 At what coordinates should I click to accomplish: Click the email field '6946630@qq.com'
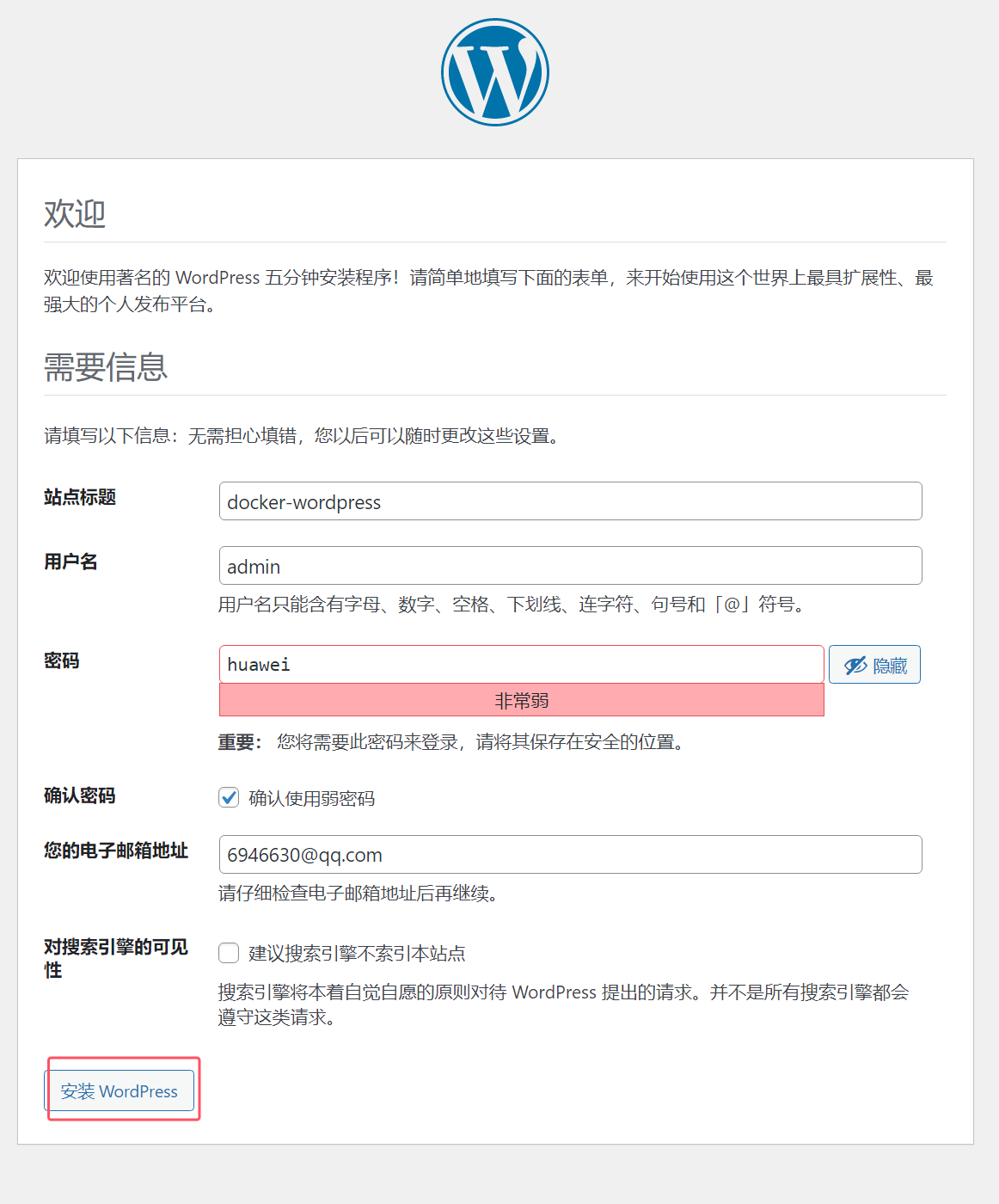pyautogui.click(x=571, y=855)
